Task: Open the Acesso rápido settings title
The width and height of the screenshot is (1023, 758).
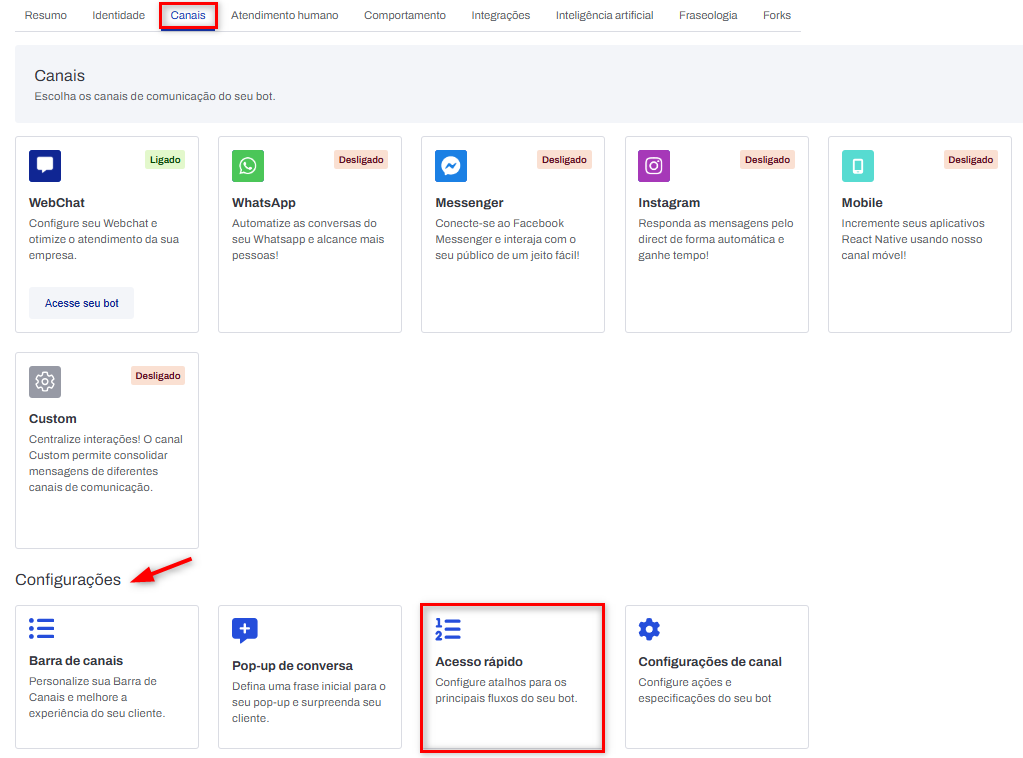Action: click(x=479, y=662)
